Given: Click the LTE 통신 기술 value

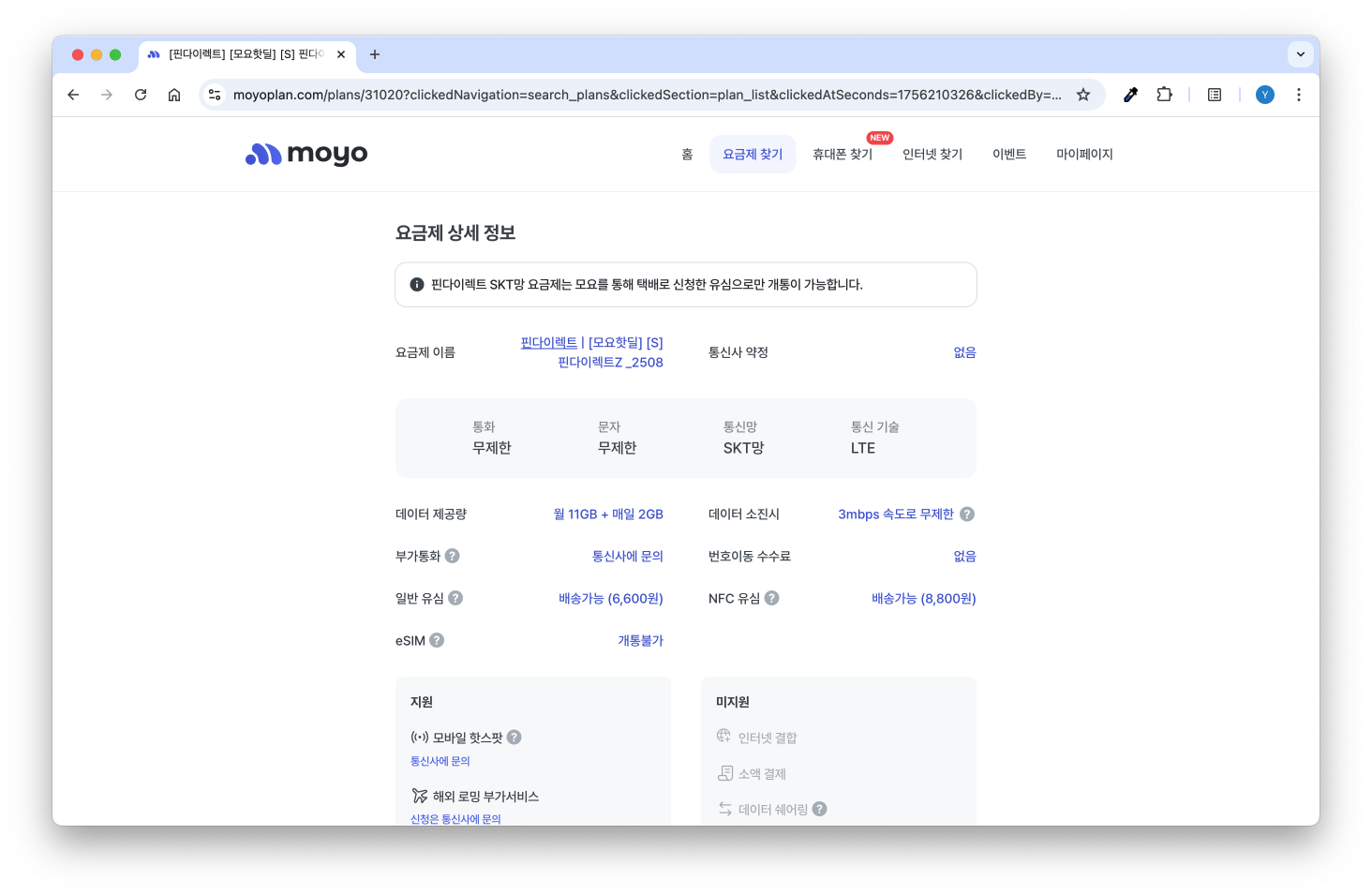Looking at the screenshot, I should coord(863,448).
